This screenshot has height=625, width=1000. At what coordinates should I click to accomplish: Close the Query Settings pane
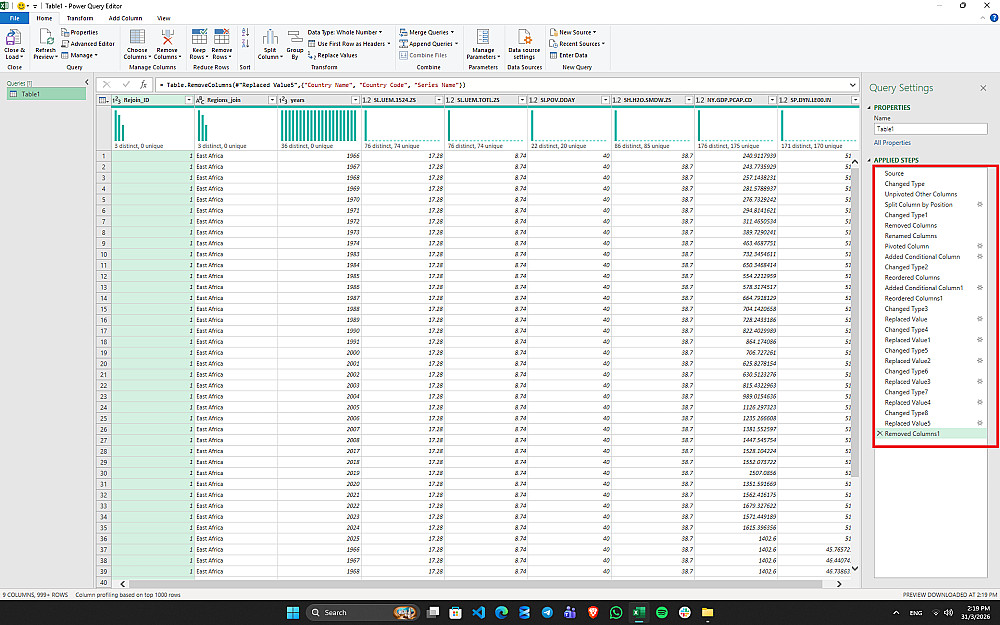pyautogui.click(x=983, y=88)
